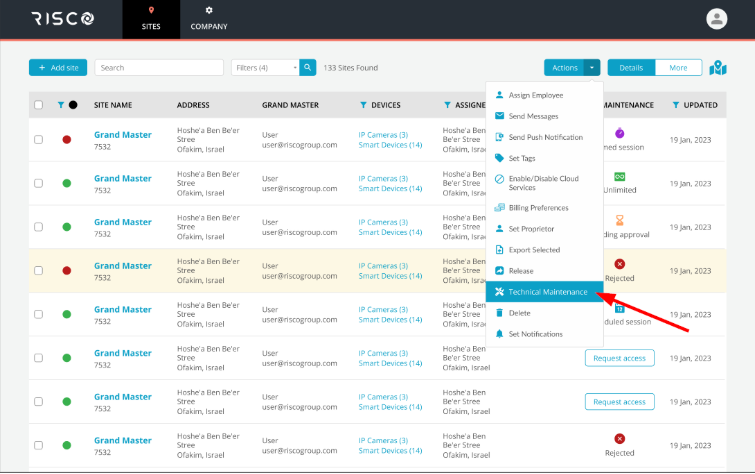
Task: Click the map view icon
Action: [718, 68]
